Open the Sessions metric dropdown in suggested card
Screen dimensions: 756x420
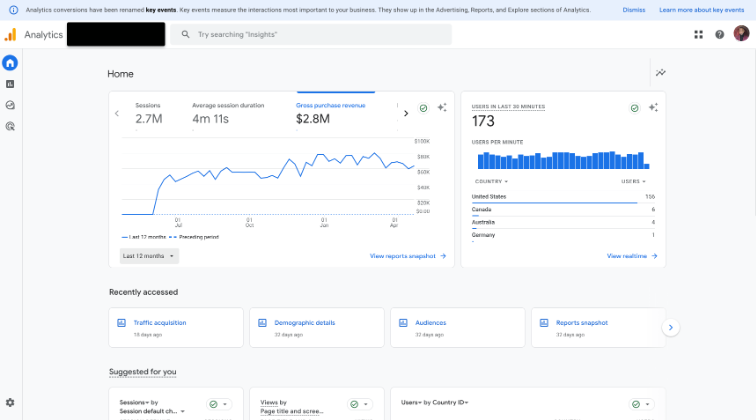[x=134, y=402]
